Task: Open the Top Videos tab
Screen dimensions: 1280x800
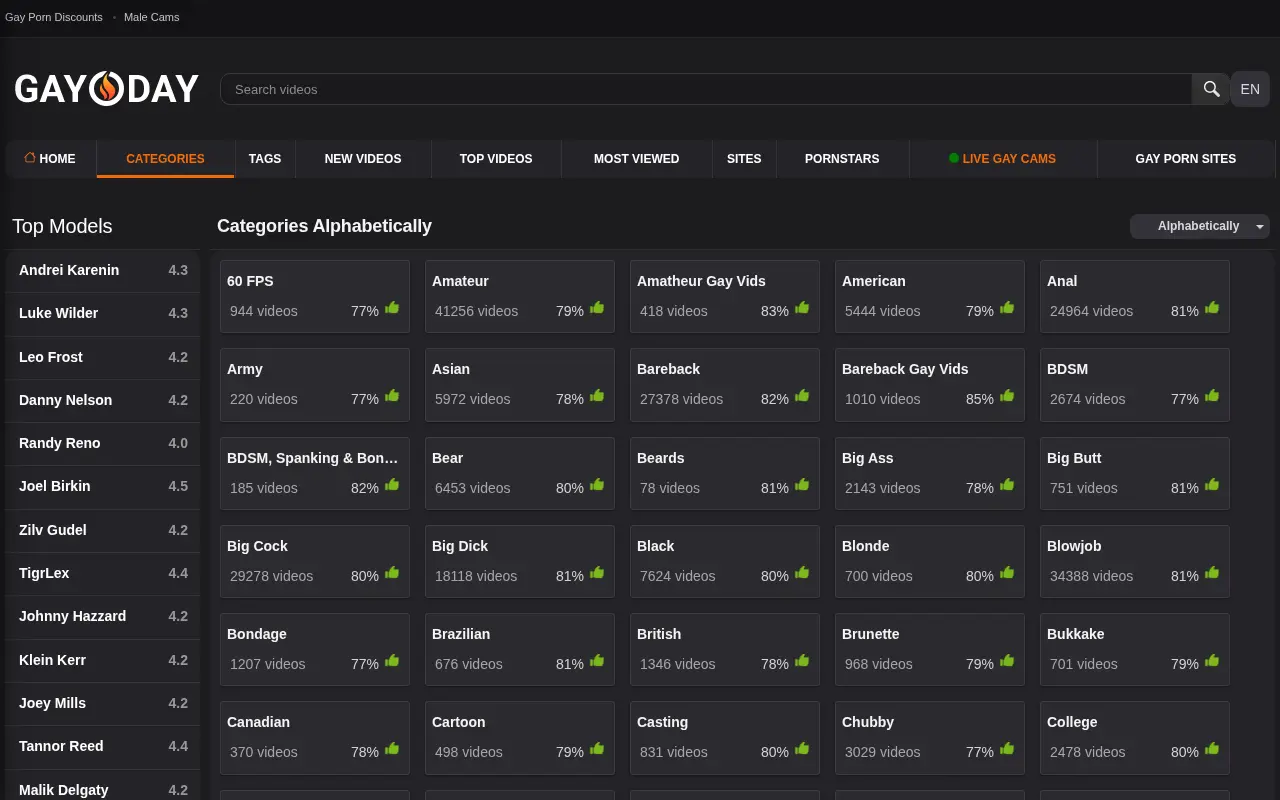Action: [x=496, y=158]
